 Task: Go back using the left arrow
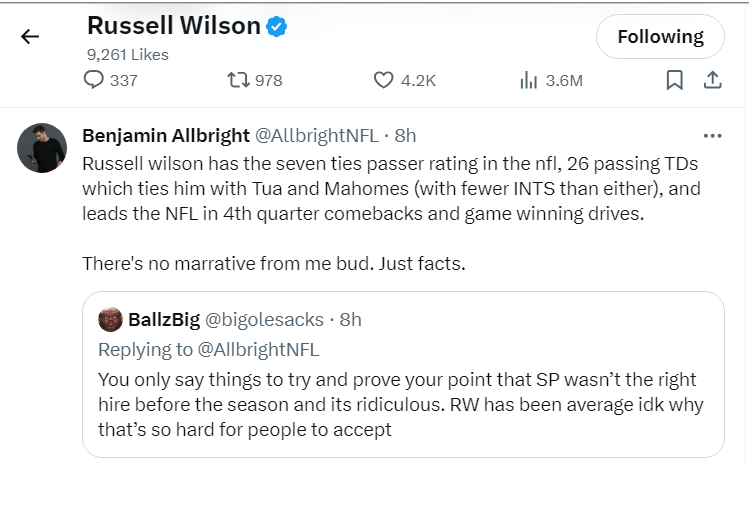pos(30,37)
